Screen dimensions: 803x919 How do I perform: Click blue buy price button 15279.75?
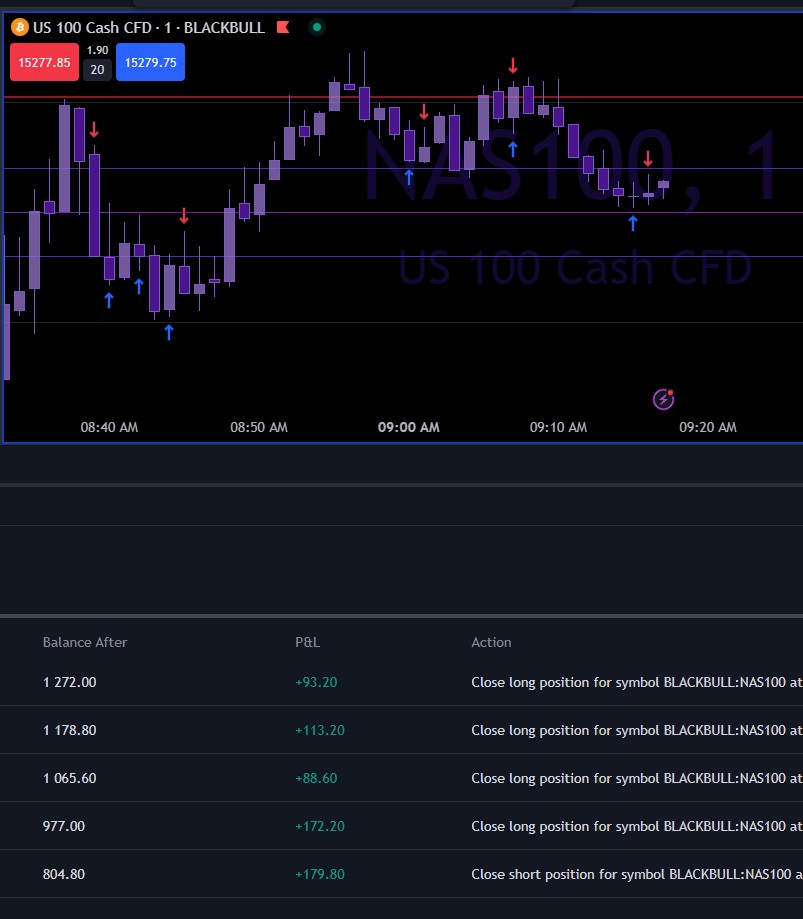(151, 62)
